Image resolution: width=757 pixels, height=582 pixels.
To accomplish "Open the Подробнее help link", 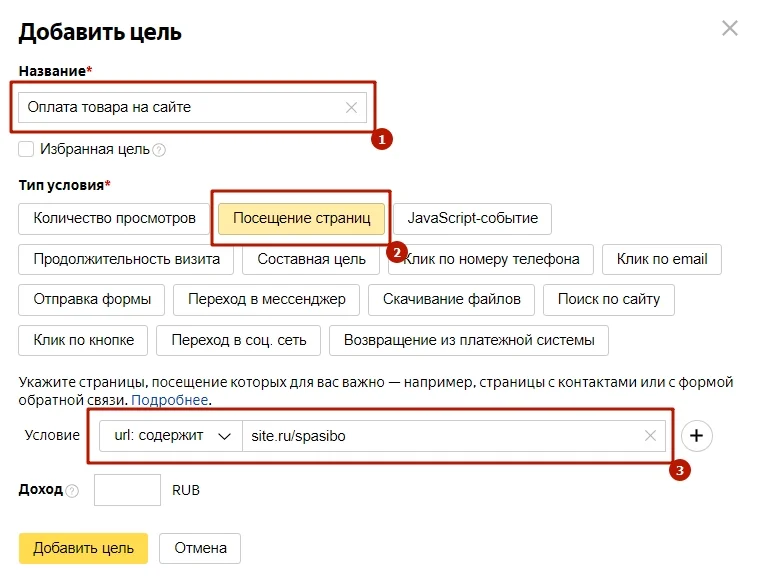I will (x=170, y=400).
